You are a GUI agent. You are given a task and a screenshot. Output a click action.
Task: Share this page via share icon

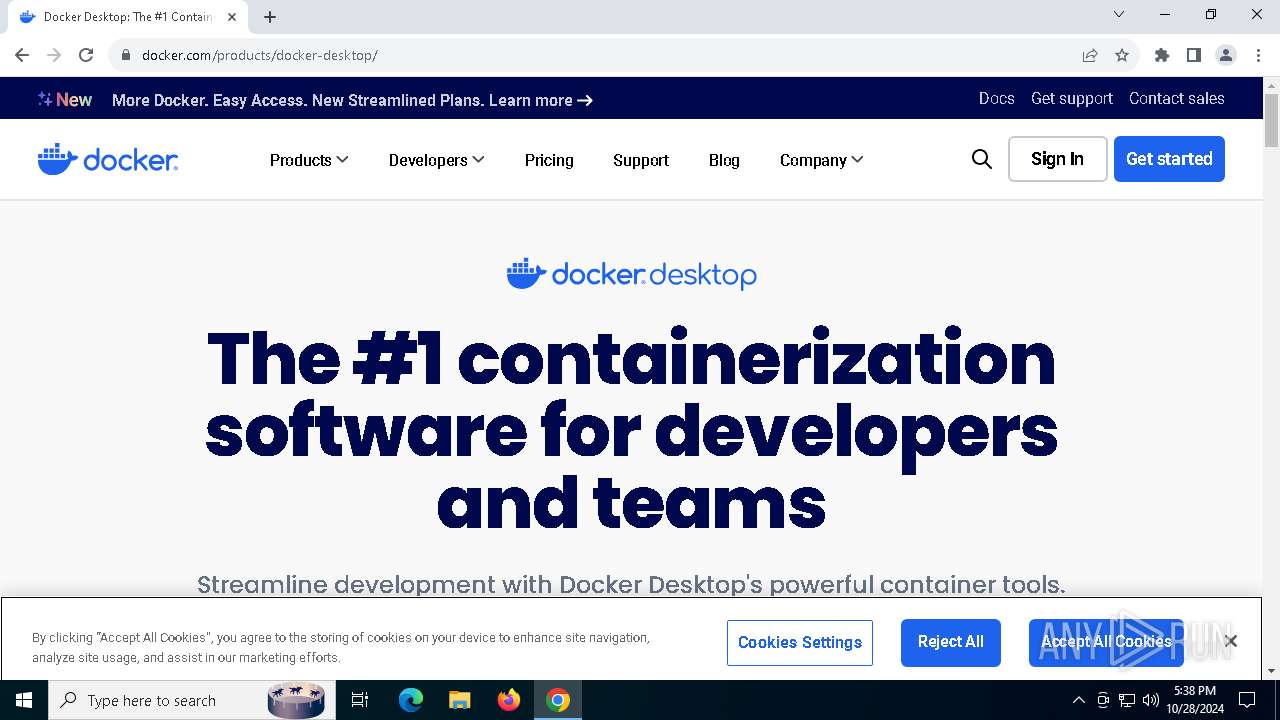coord(1090,55)
